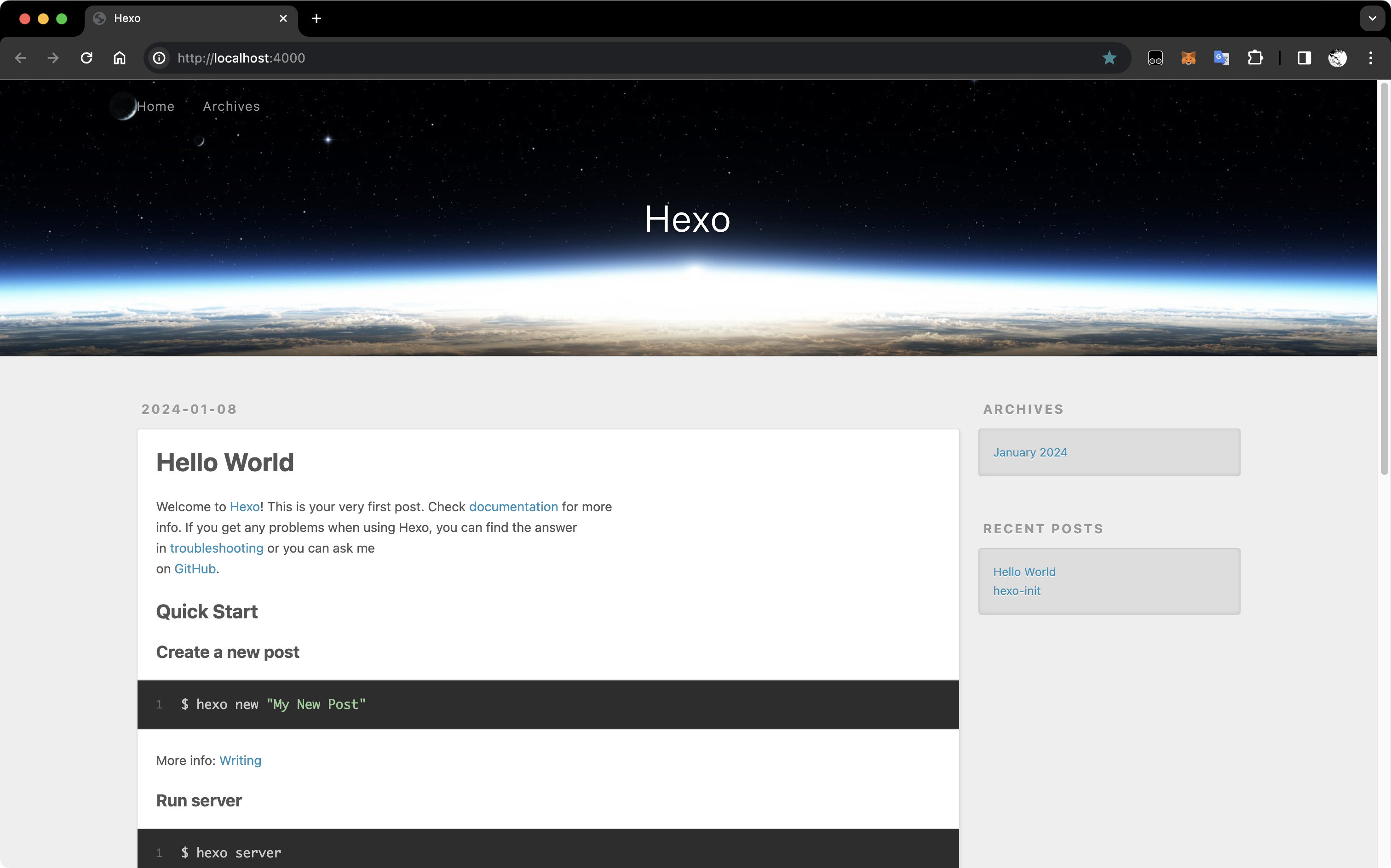This screenshot has height=868, width=1391.
Task: Click the bookmark star icon
Action: click(1109, 58)
